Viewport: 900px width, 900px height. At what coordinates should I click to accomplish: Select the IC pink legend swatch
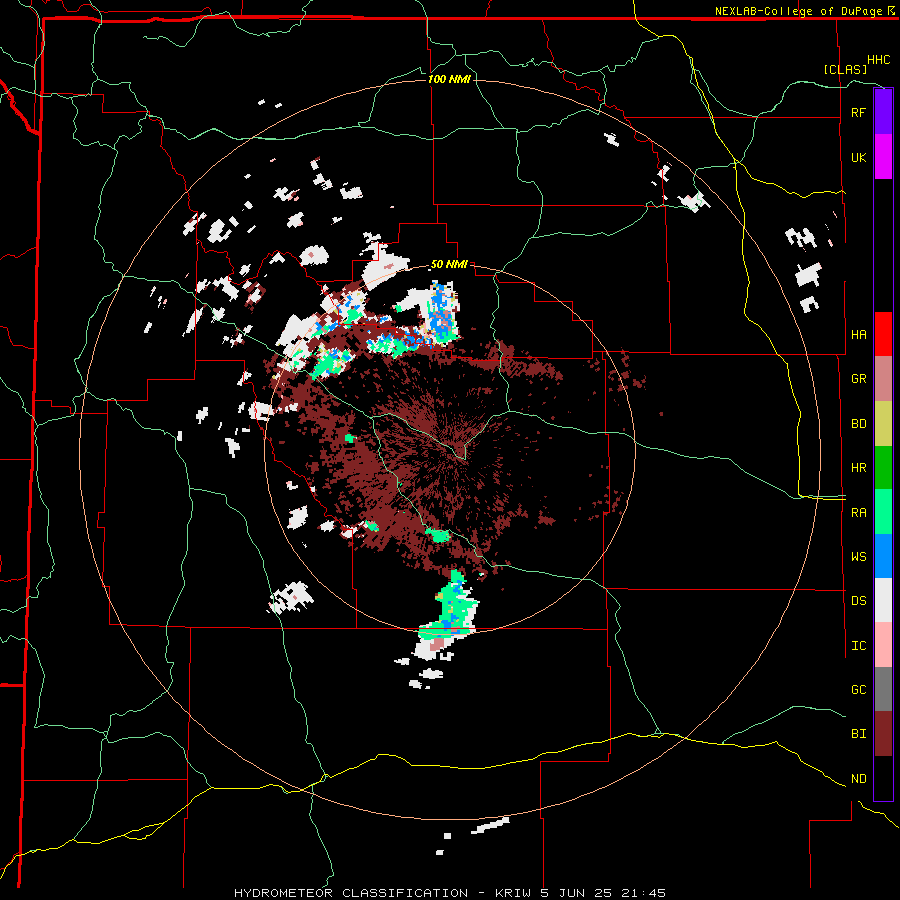point(883,645)
